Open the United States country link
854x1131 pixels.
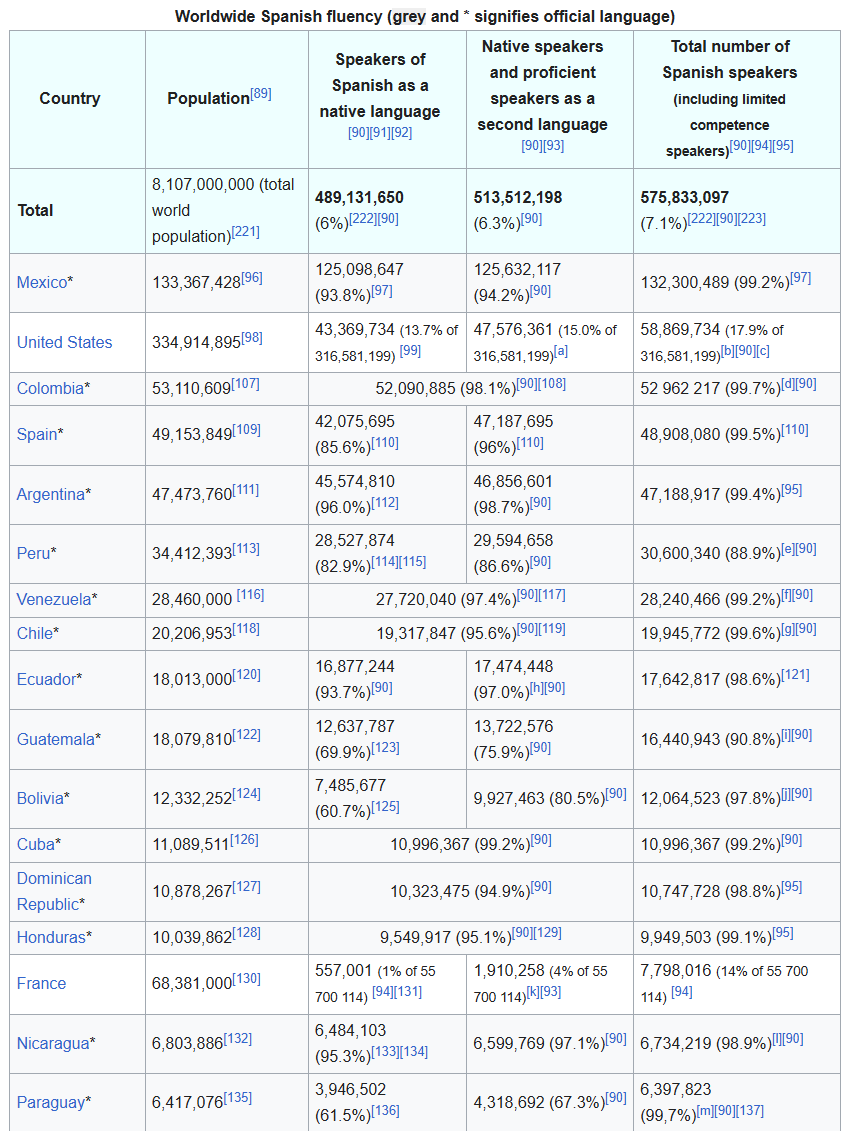(x=64, y=343)
